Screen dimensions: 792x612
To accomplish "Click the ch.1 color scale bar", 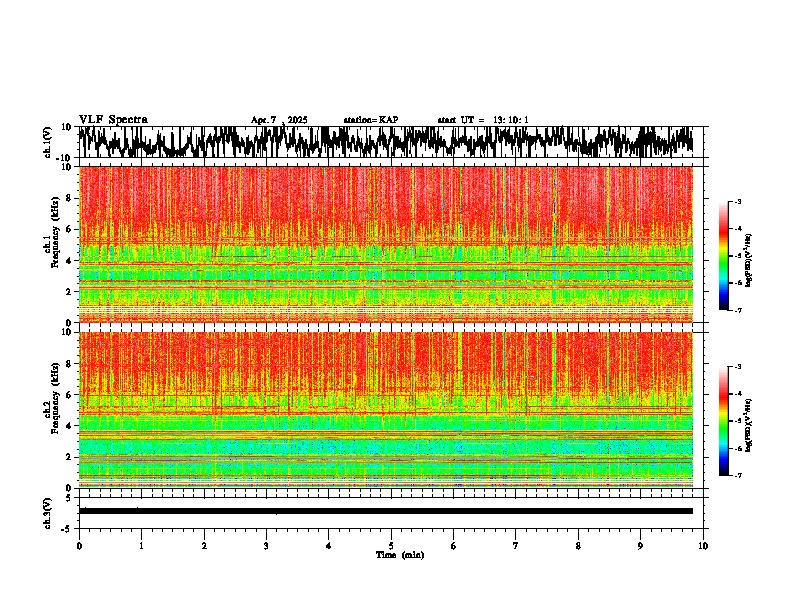I will click(723, 256).
